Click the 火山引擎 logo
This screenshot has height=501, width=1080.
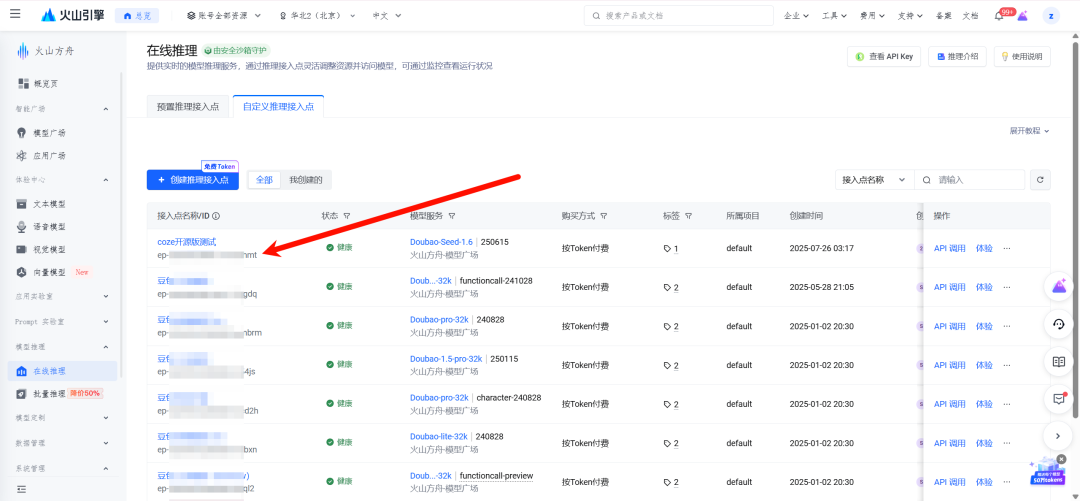click(73, 15)
